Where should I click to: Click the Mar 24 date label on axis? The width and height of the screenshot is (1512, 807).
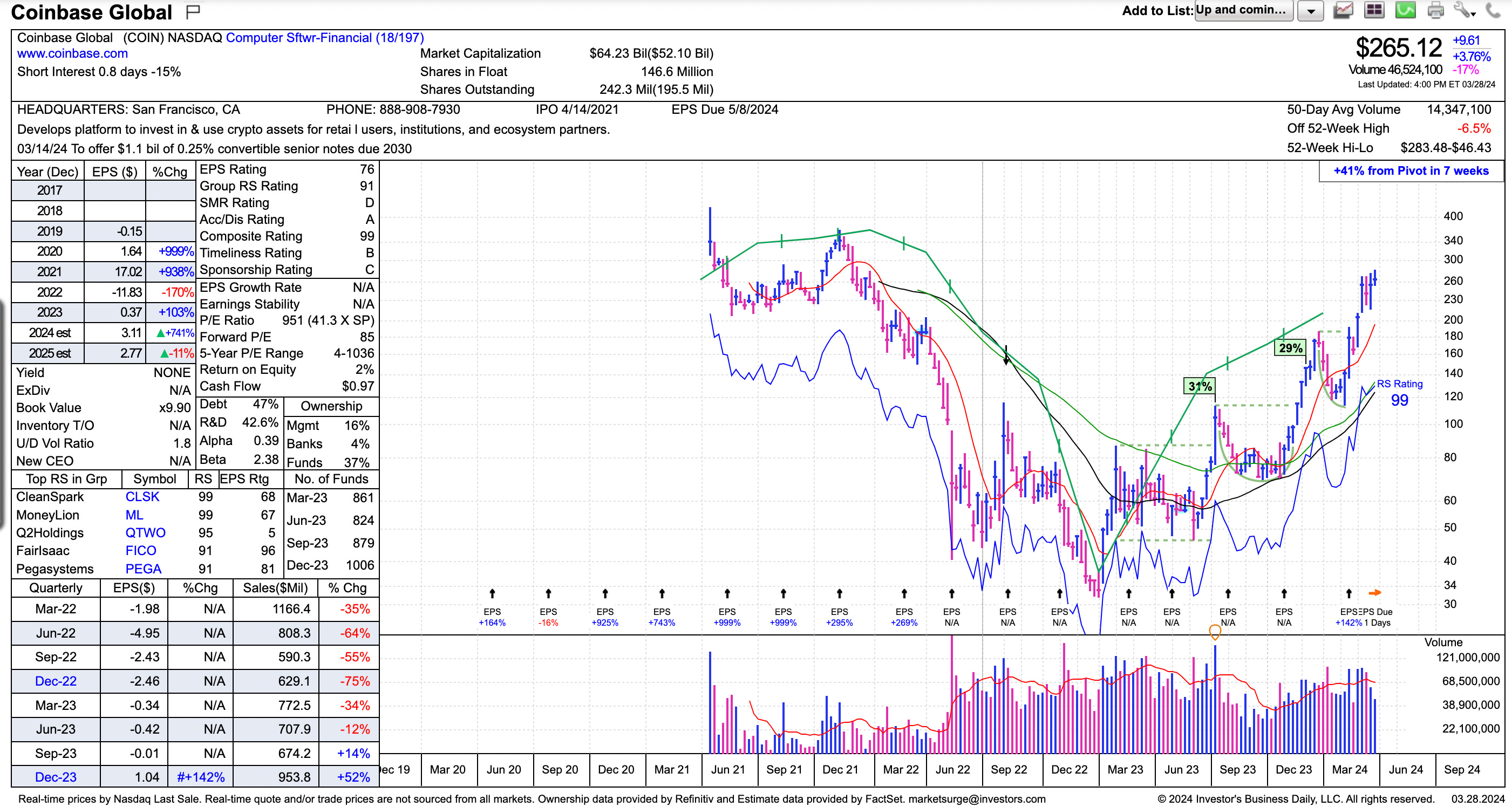(1350, 769)
